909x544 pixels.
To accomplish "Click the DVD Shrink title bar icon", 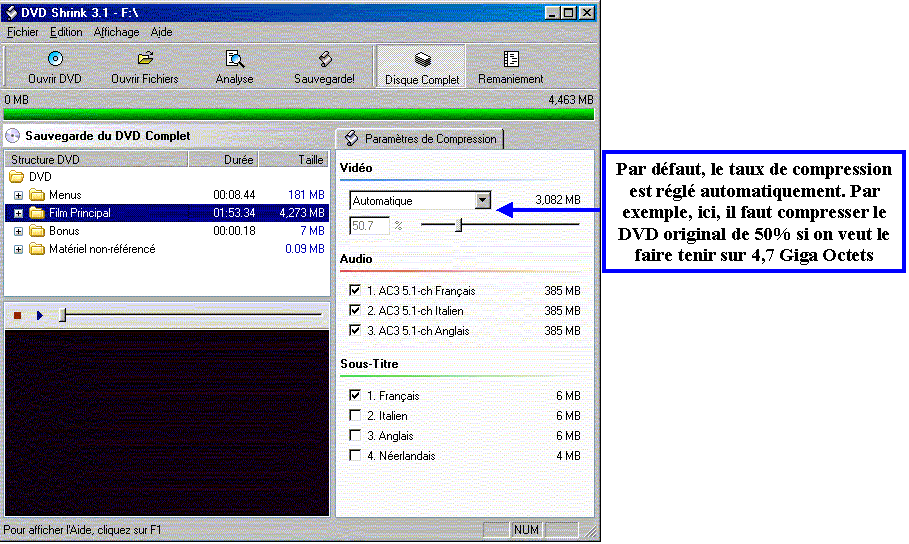I will 11,12.
